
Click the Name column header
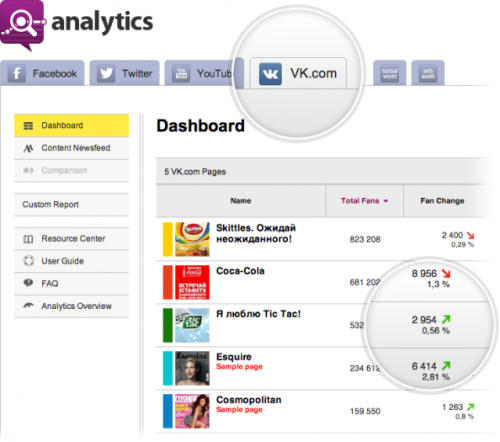[x=241, y=201]
